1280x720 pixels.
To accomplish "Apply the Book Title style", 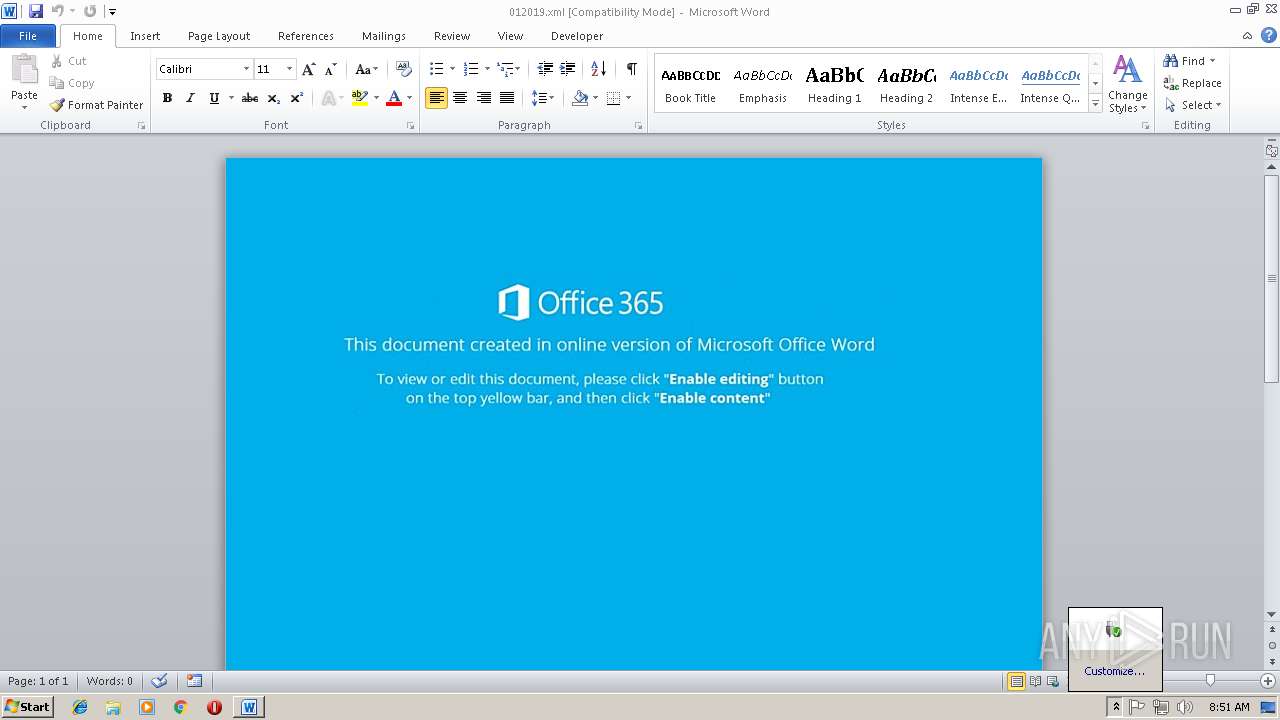I will click(691, 84).
